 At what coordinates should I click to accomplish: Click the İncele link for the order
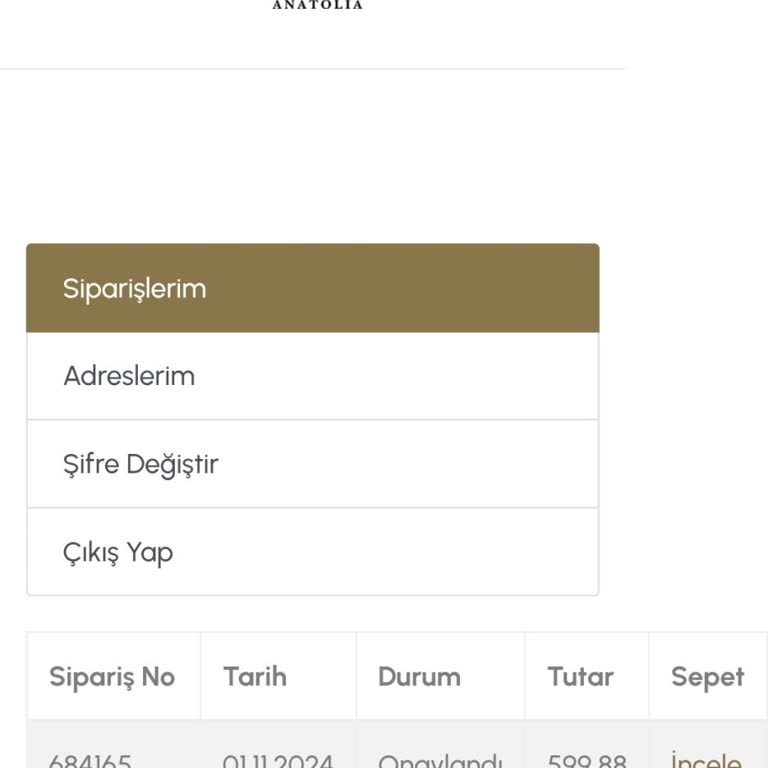tap(706, 760)
